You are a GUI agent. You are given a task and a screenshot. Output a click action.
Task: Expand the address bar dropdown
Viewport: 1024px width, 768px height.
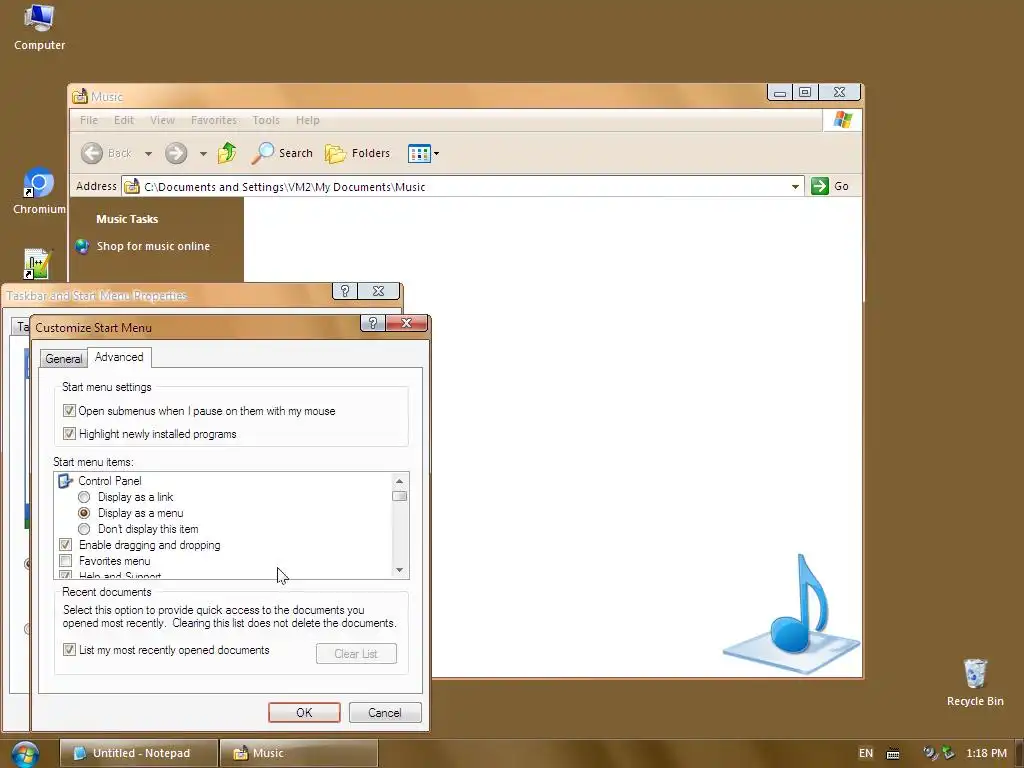795,187
